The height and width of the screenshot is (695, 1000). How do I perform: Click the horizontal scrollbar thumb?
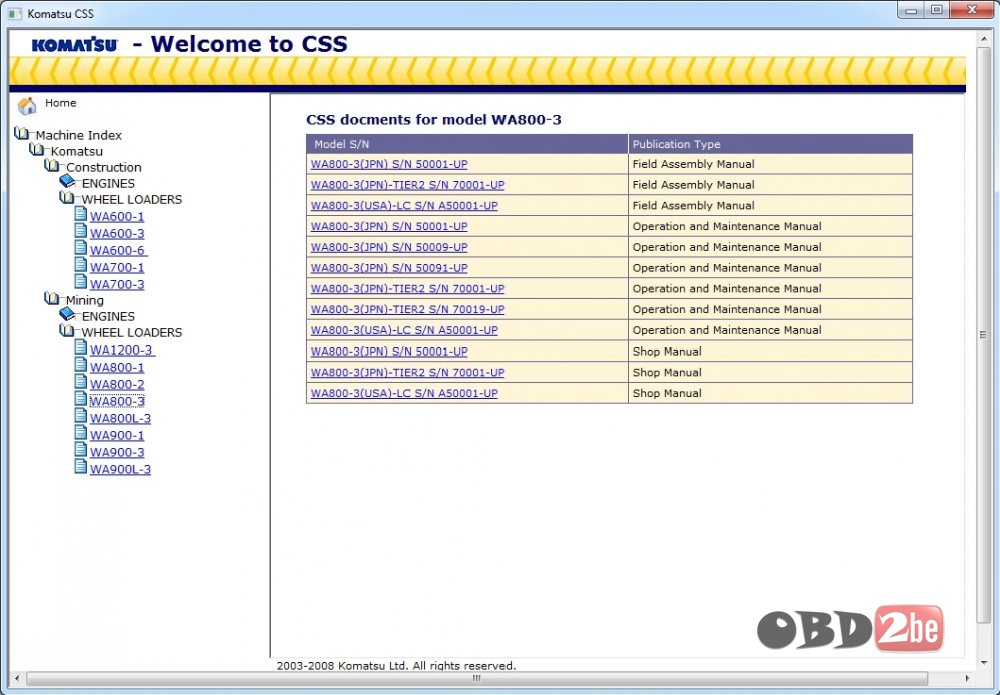click(476, 678)
